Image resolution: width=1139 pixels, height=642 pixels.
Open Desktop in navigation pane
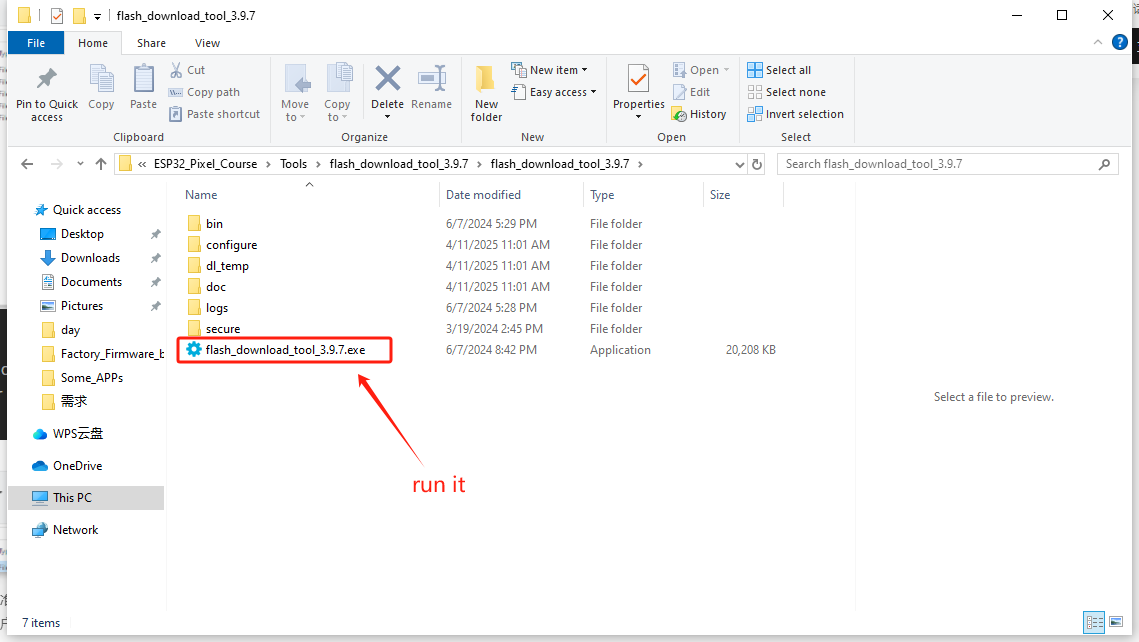click(x=82, y=234)
